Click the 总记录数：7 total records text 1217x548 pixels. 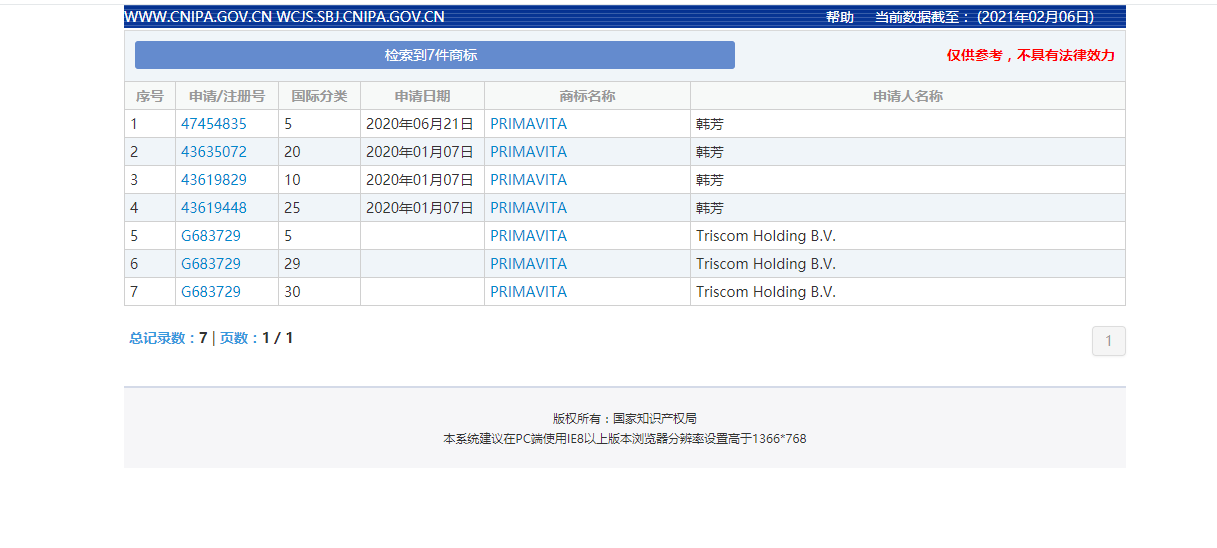(168, 338)
